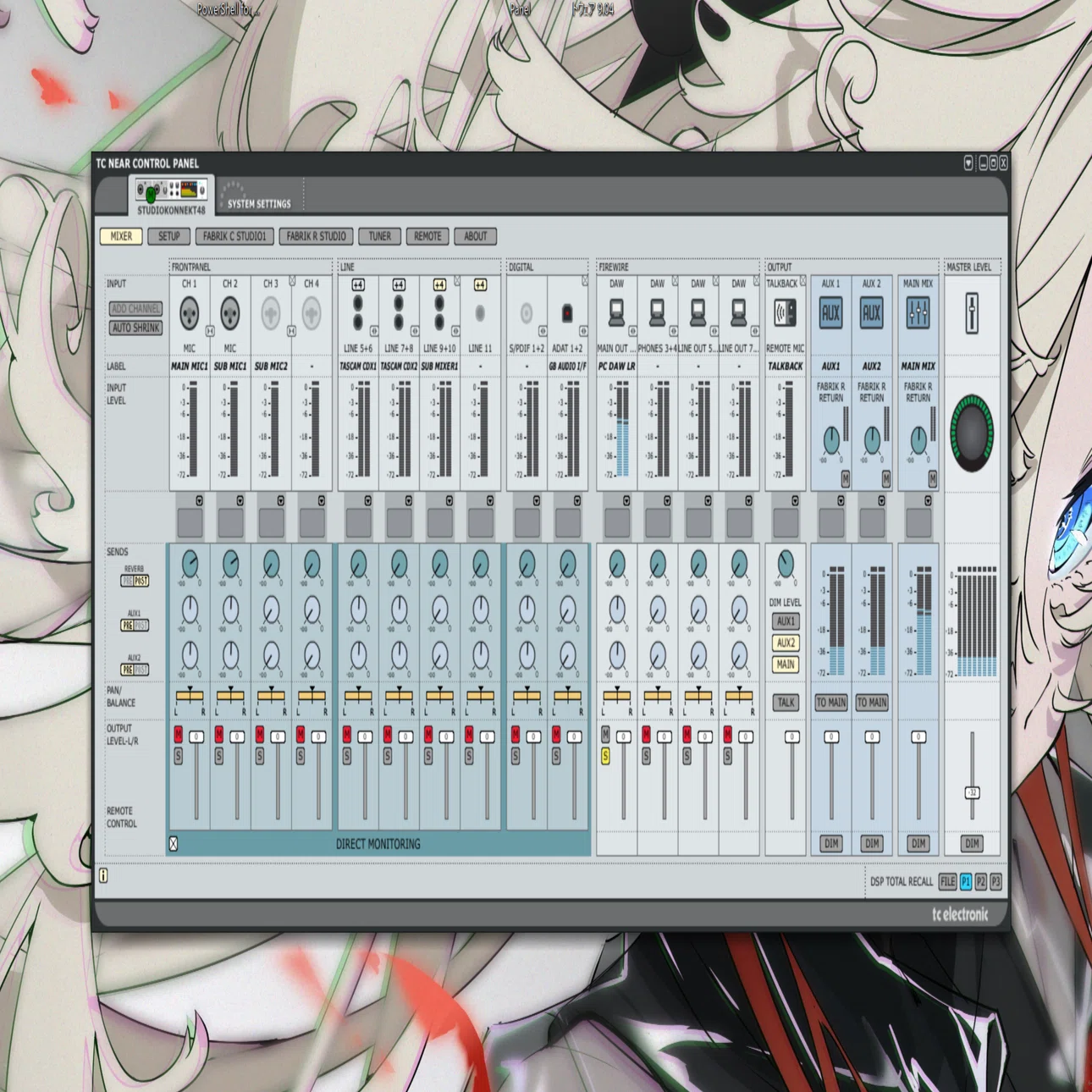The image size is (1092, 1092).
Task: Click the greyed CH 3 combo connector icon
Action: pos(271,314)
